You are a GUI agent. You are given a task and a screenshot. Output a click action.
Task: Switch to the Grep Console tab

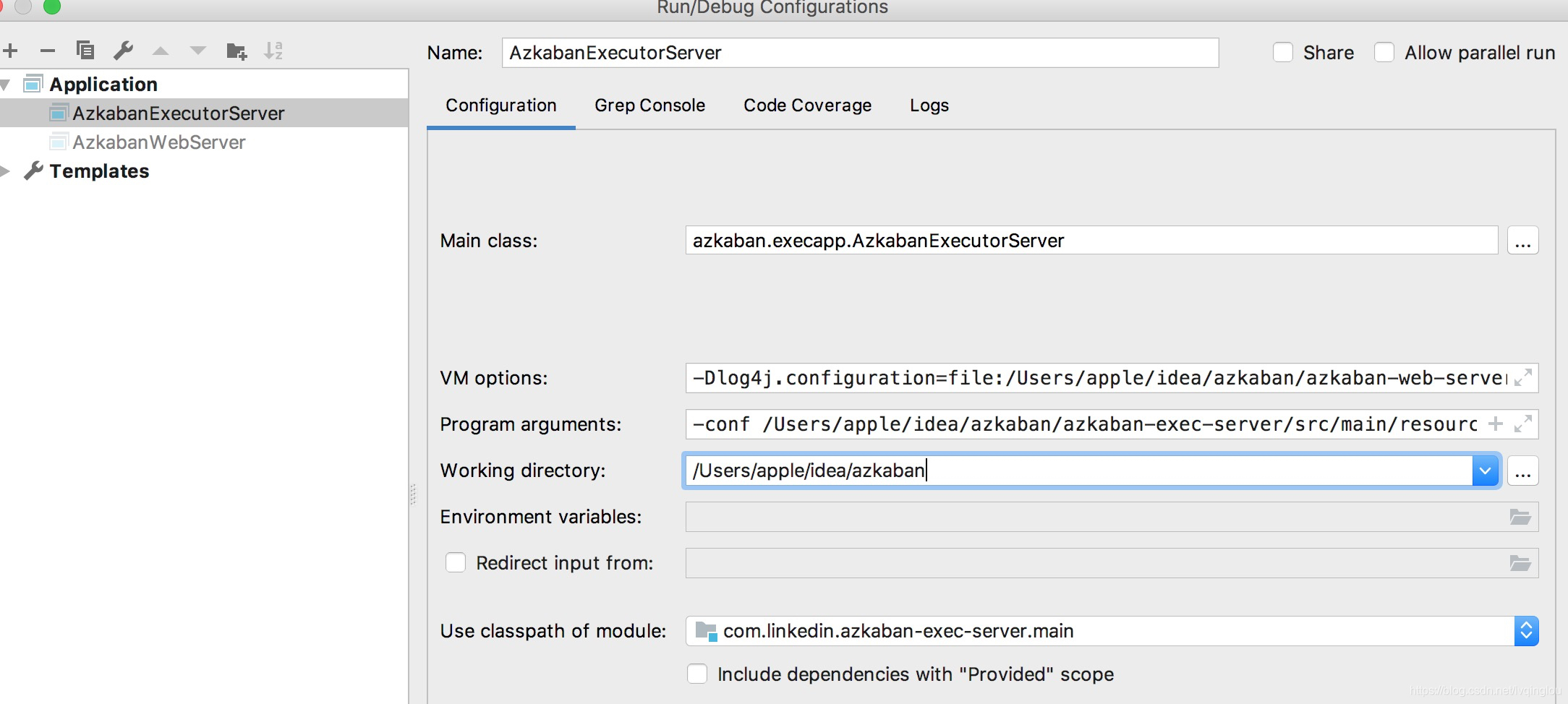pyautogui.click(x=649, y=106)
